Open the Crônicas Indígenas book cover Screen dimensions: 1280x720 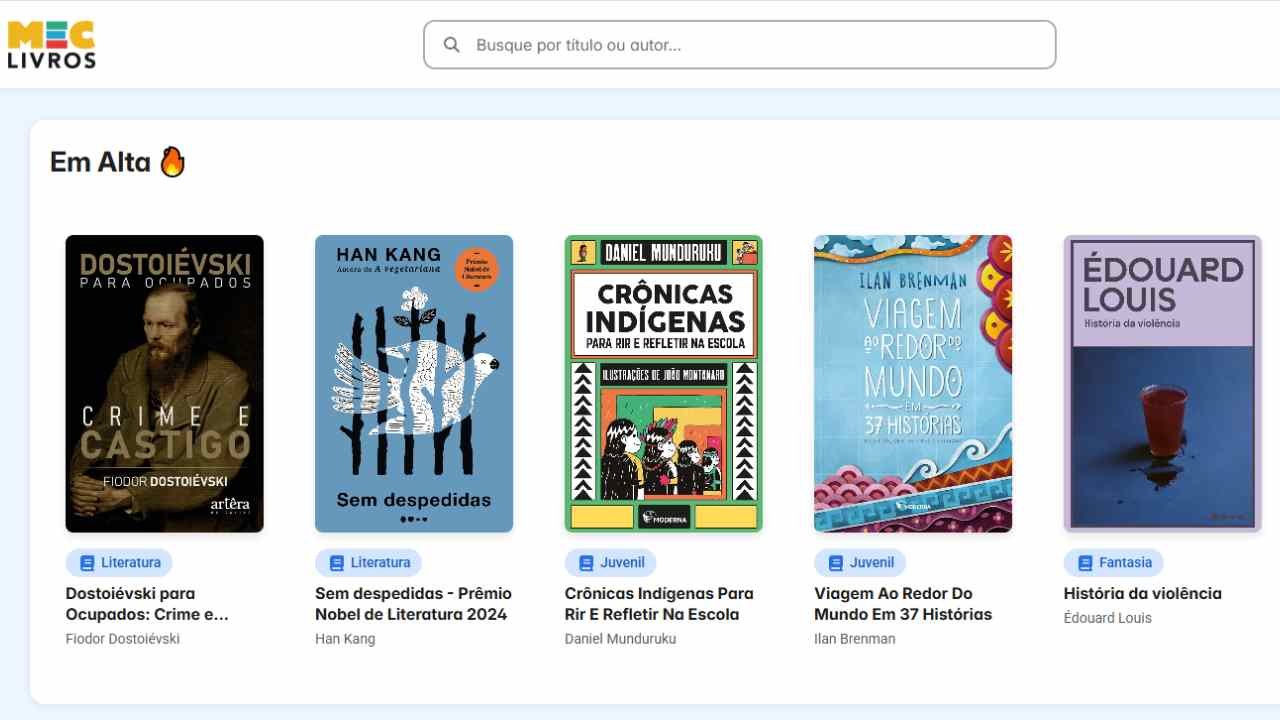[x=664, y=384]
